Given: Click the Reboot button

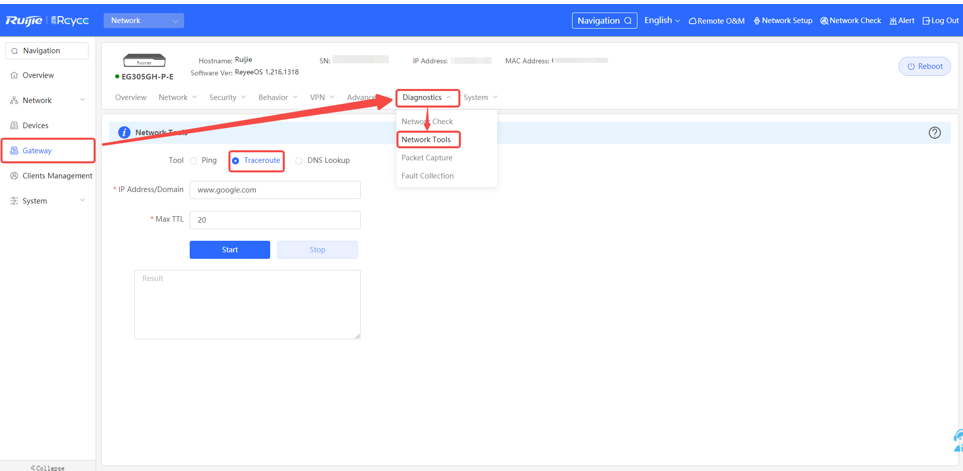Looking at the screenshot, I should (x=924, y=67).
